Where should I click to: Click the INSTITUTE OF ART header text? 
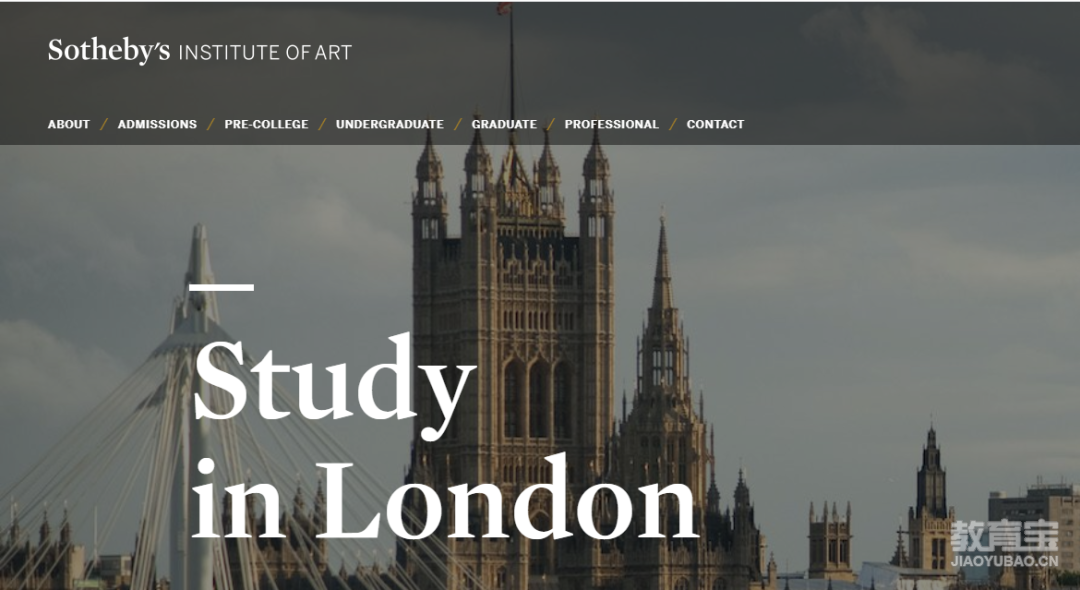[x=265, y=53]
